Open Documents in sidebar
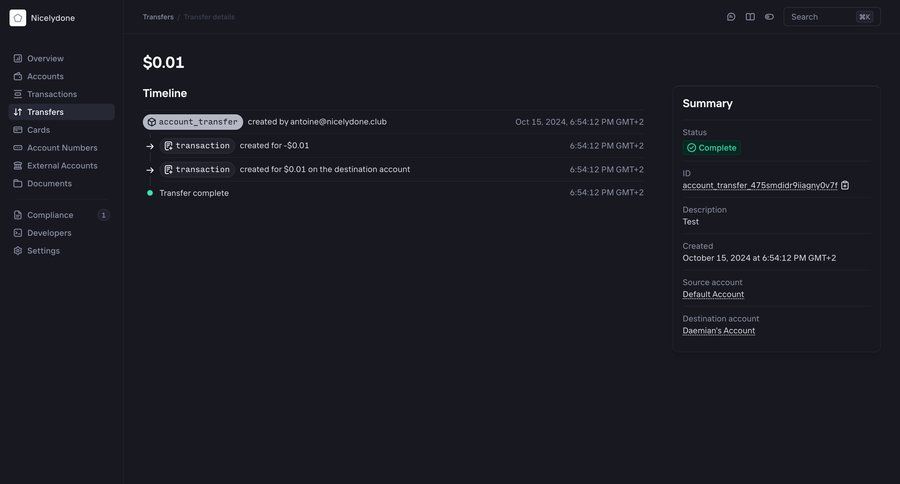 pyautogui.click(x=61, y=183)
